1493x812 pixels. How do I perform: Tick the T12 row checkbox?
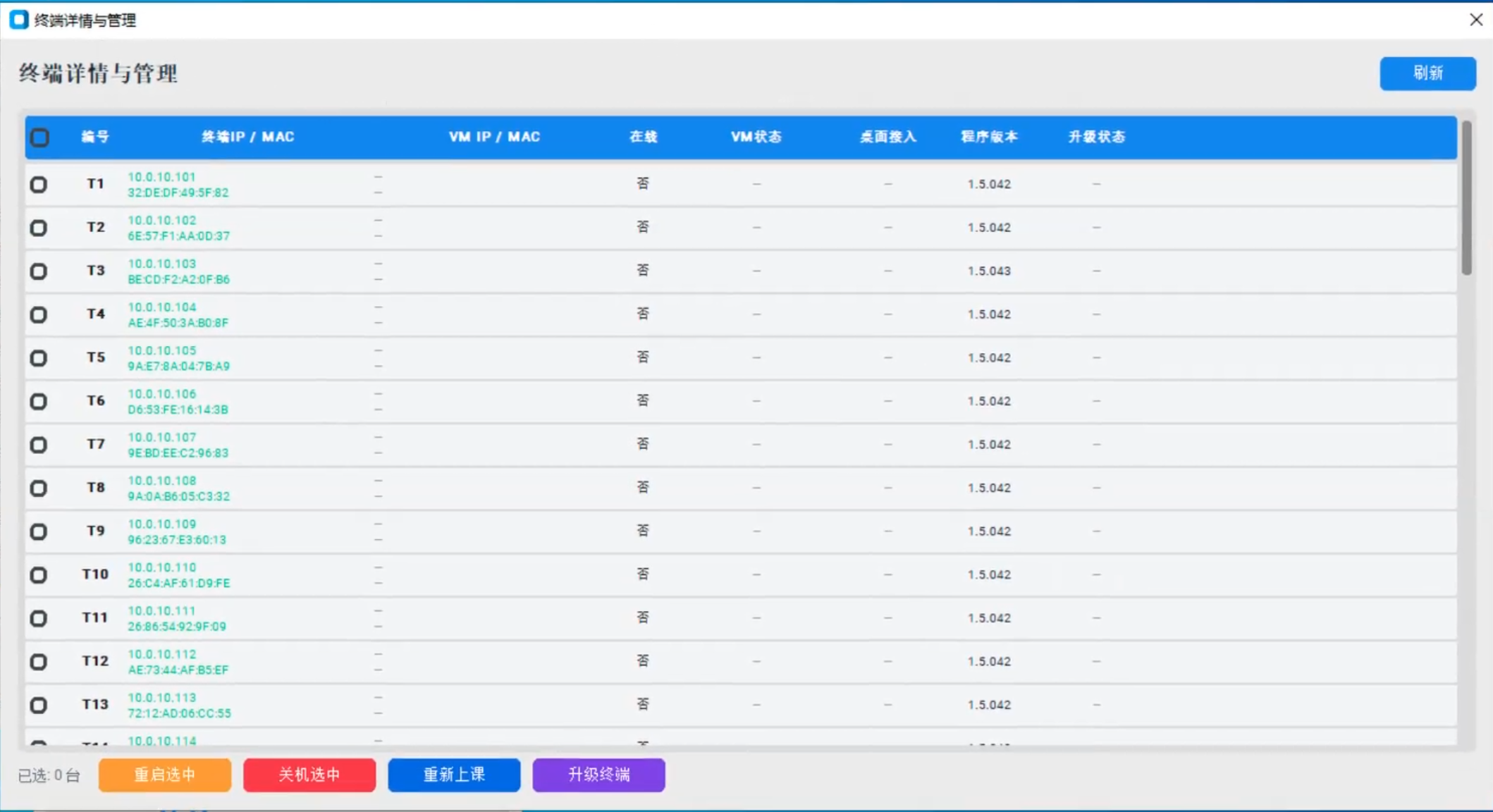tap(39, 662)
